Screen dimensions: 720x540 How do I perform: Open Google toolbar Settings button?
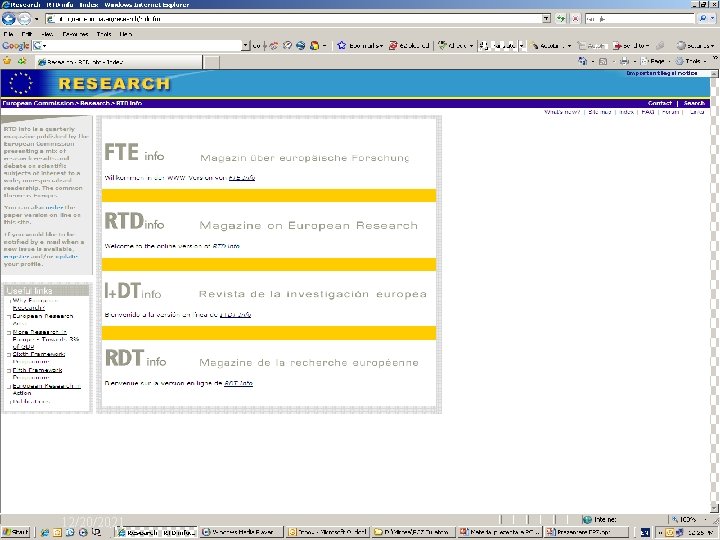coord(694,45)
